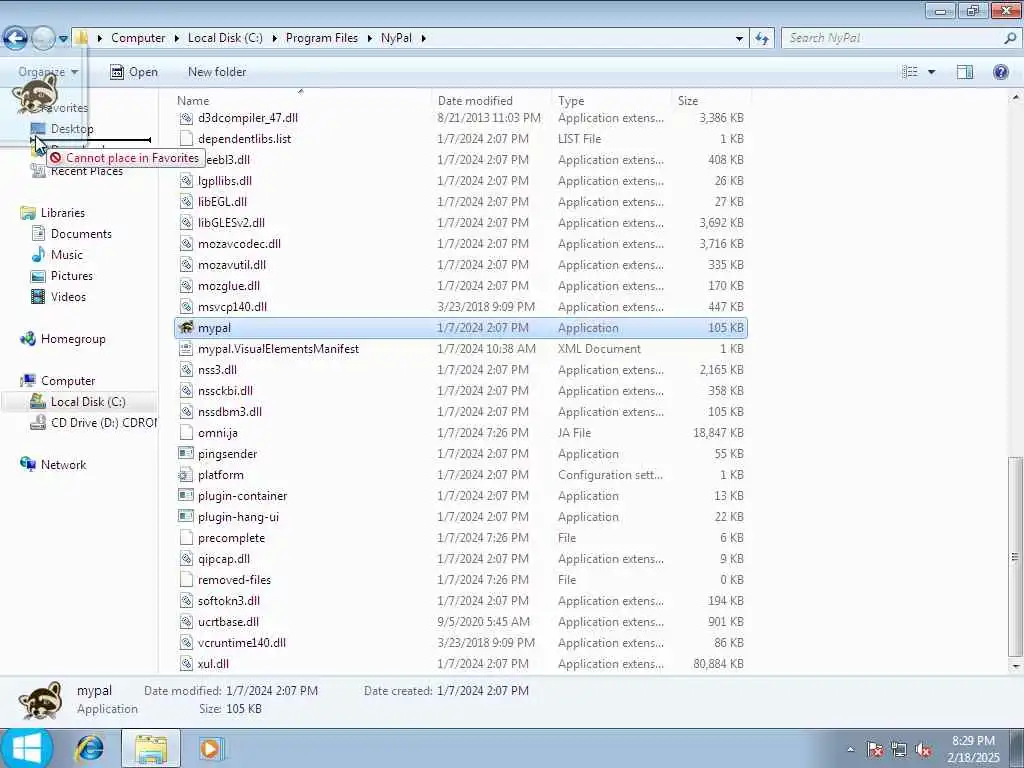The height and width of the screenshot is (768, 1024).
Task: Sort by the Name column header
Action: (193, 101)
